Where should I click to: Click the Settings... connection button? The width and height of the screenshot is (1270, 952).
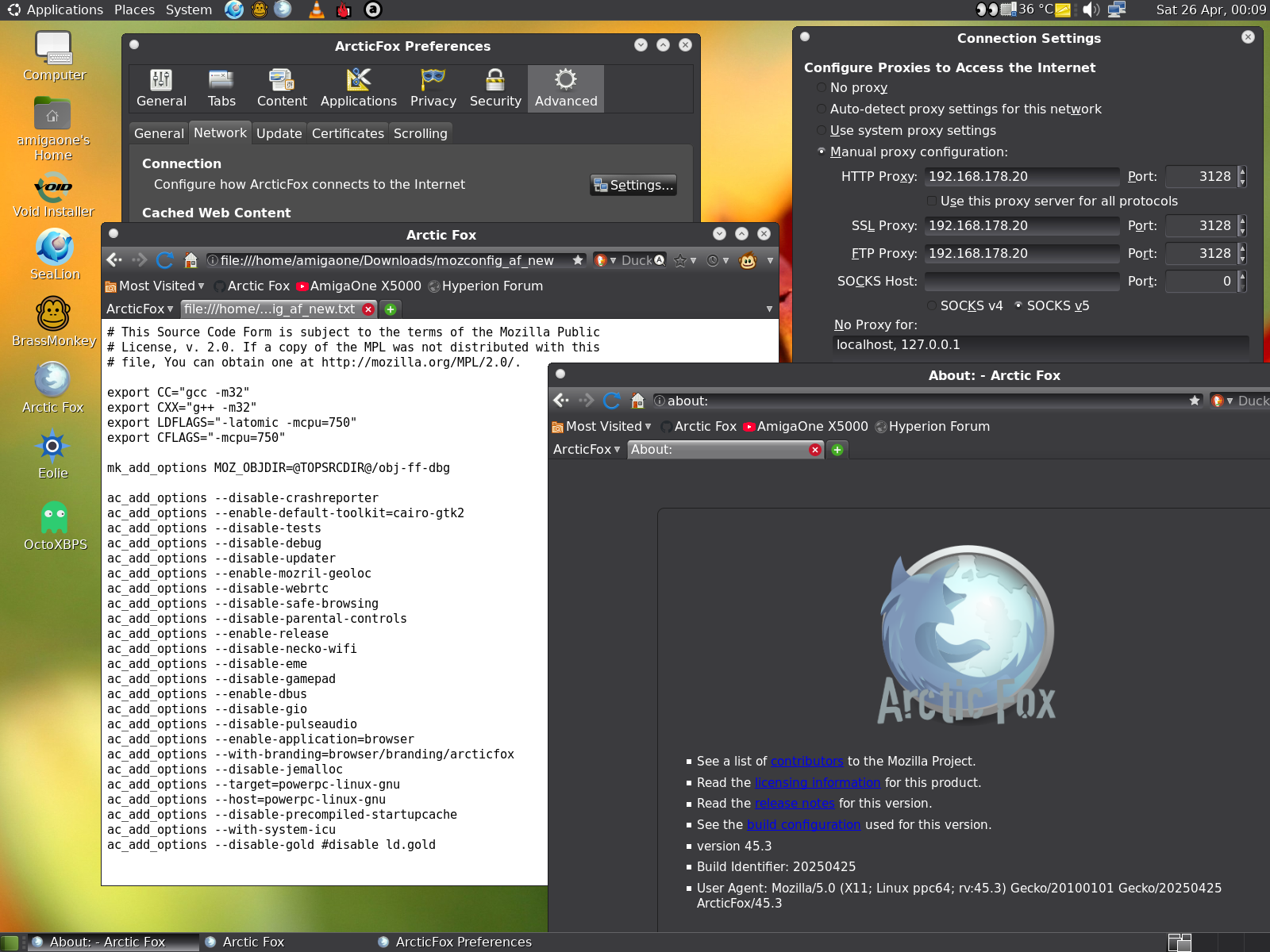click(x=633, y=185)
